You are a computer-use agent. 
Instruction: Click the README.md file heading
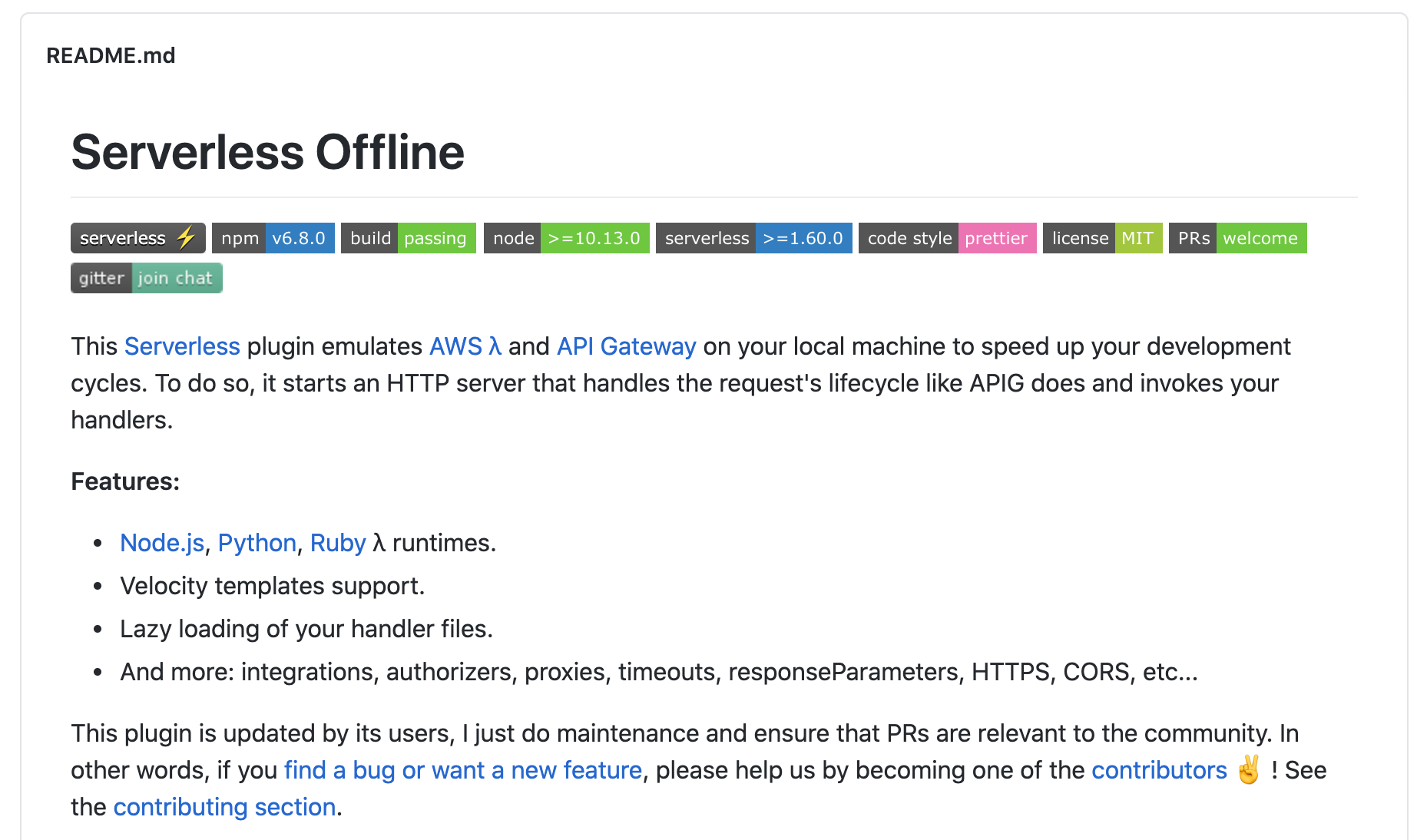pos(110,55)
